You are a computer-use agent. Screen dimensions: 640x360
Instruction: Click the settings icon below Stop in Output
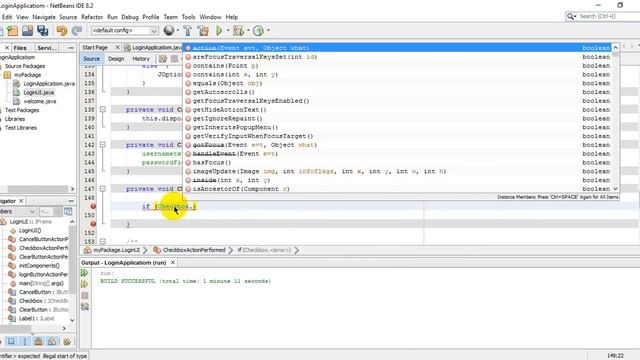pos(84,307)
